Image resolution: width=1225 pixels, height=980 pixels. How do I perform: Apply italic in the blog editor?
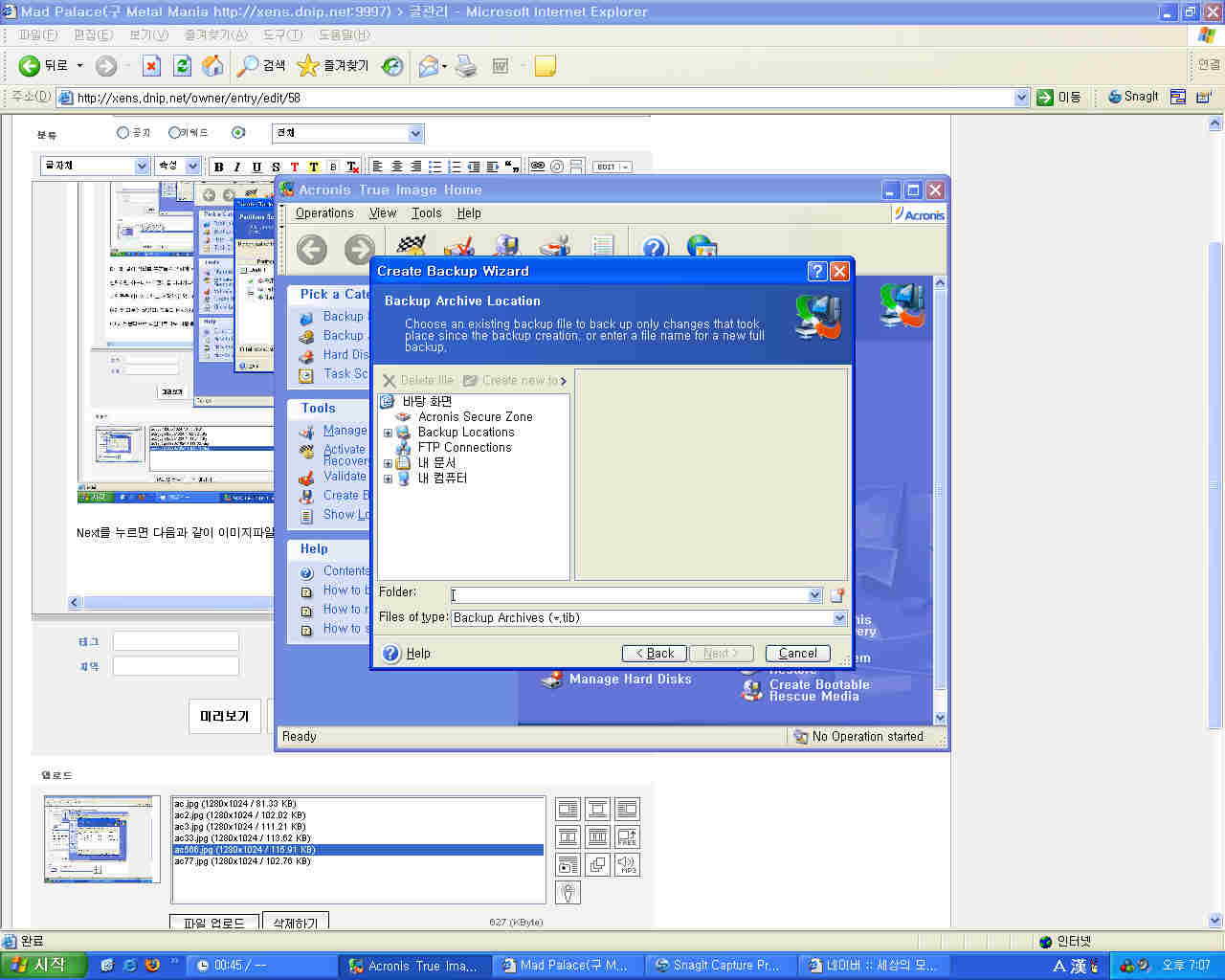[237, 167]
